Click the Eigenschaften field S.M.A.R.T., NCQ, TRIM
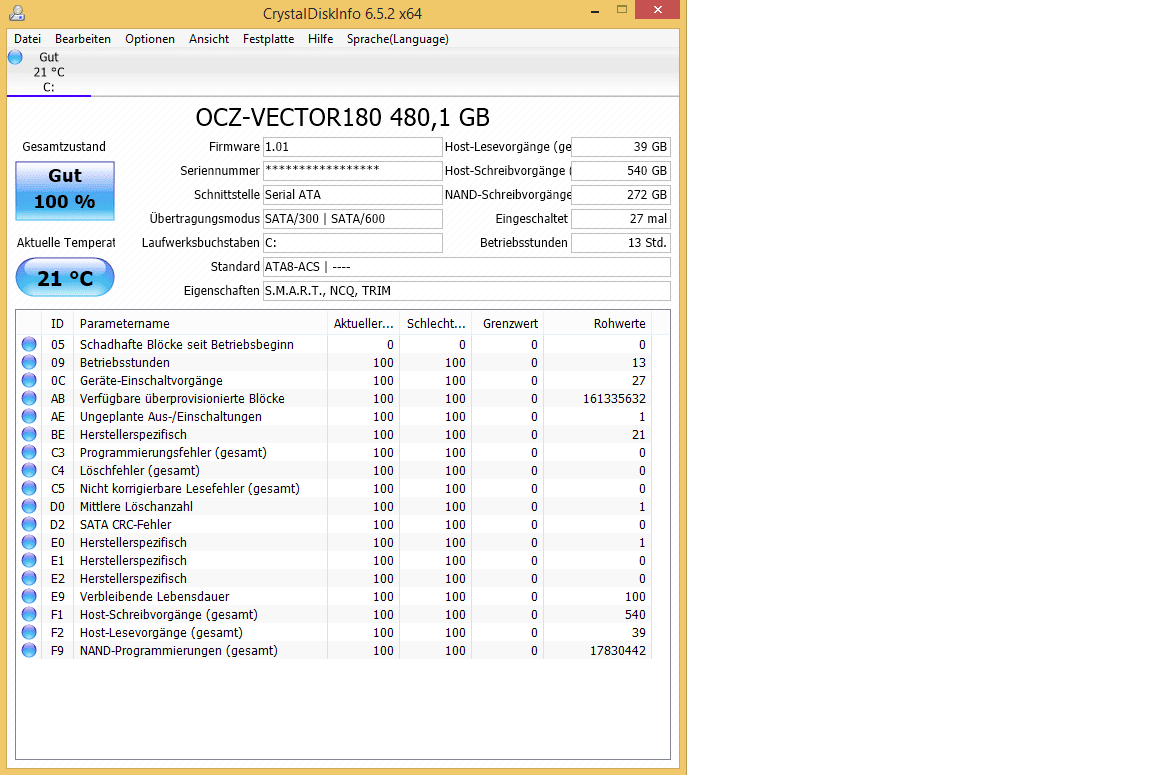 (x=467, y=291)
